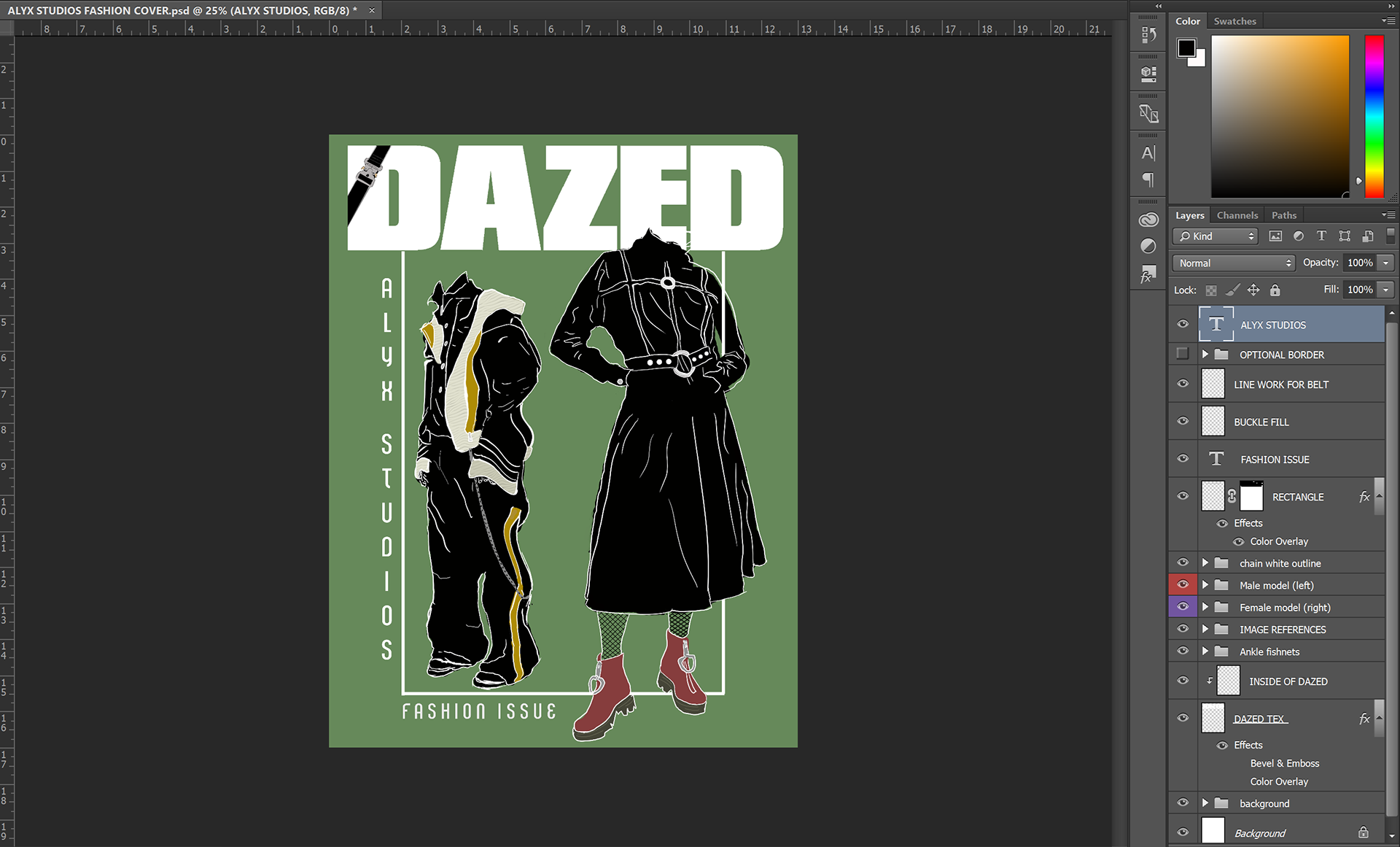Open the Styles fx panel icon
The height and width of the screenshot is (847, 1400).
pos(1148,274)
